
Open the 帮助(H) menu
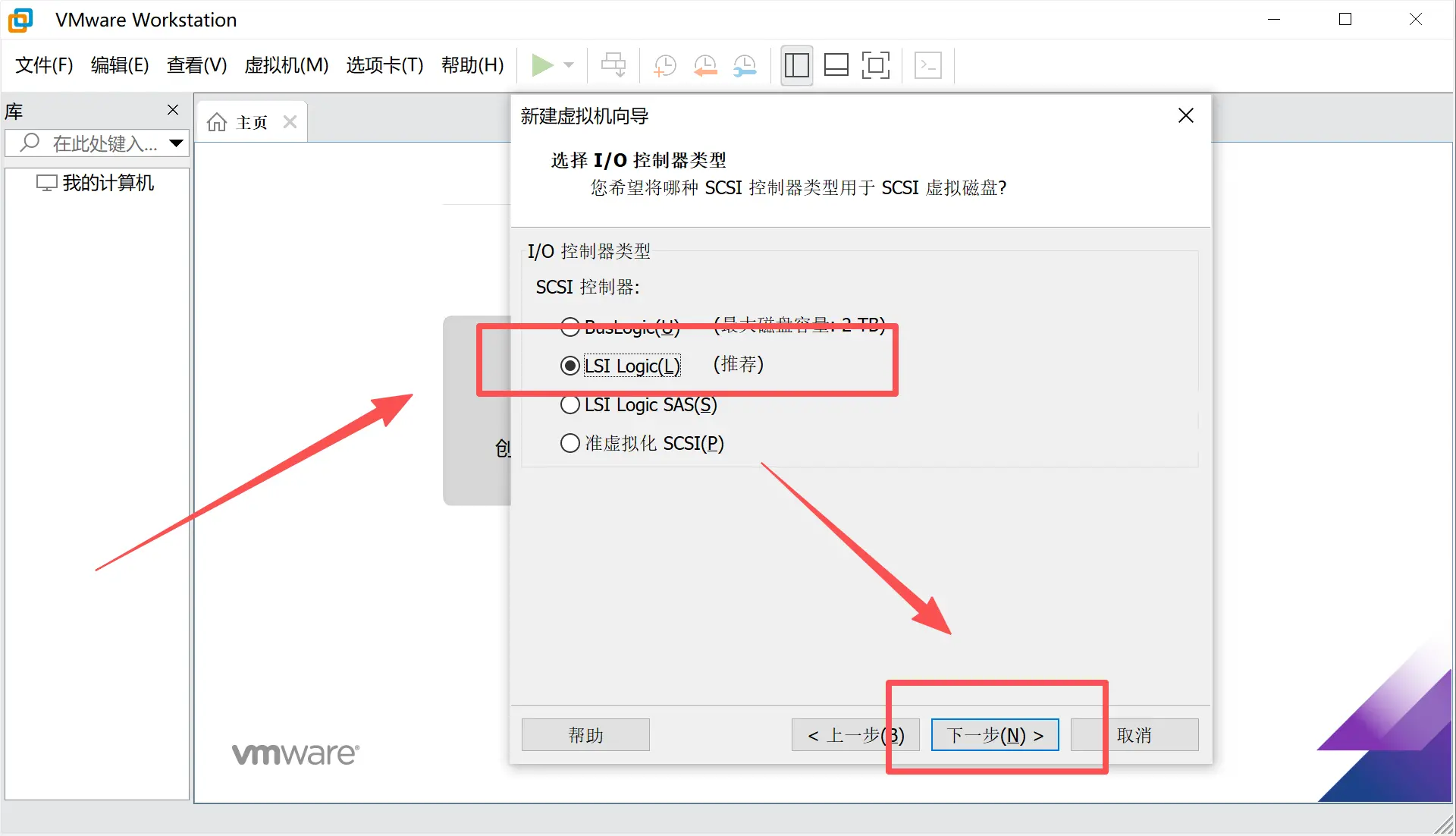pos(472,65)
